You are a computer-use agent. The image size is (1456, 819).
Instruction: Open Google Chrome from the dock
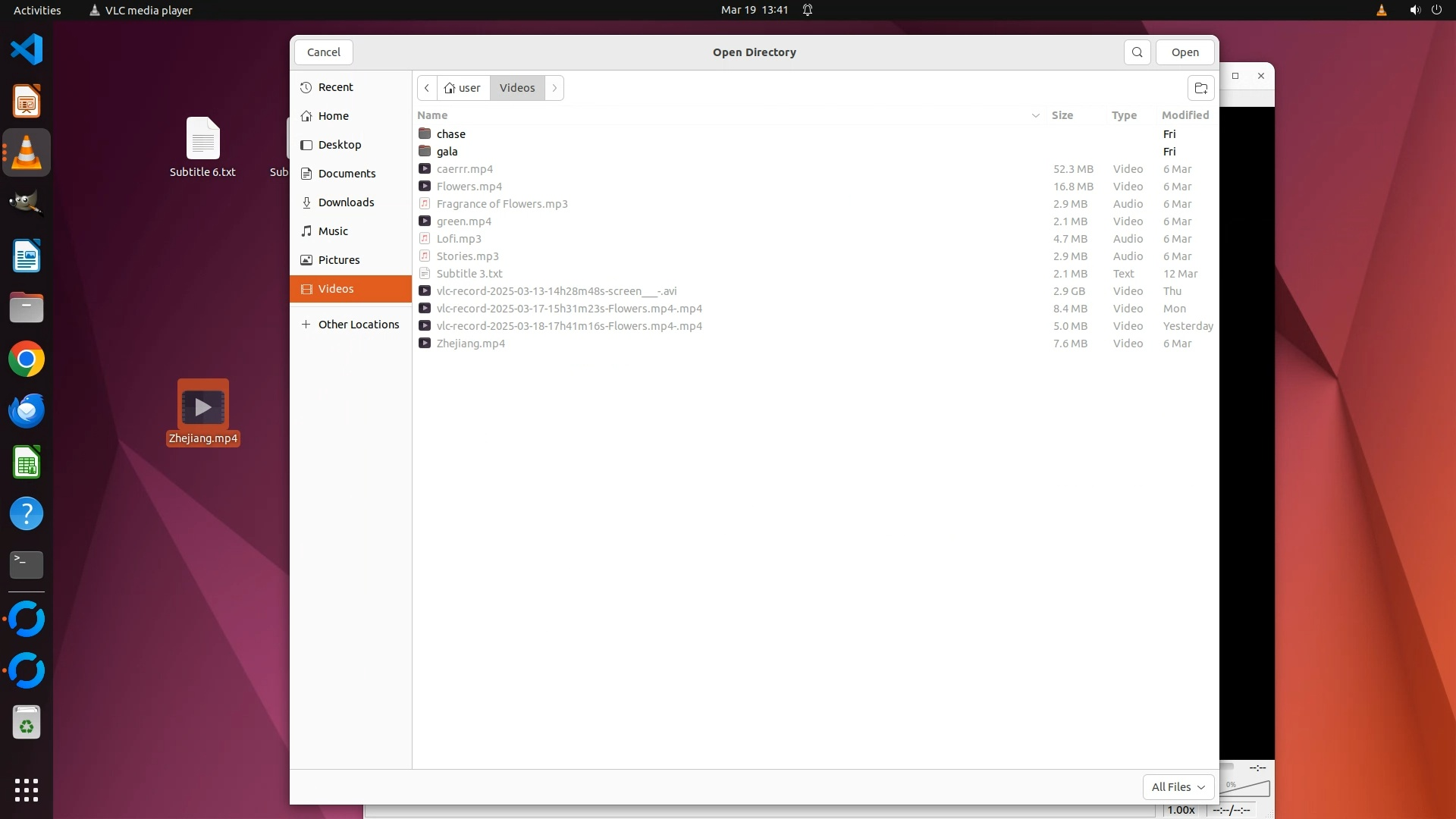[x=27, y=359]
